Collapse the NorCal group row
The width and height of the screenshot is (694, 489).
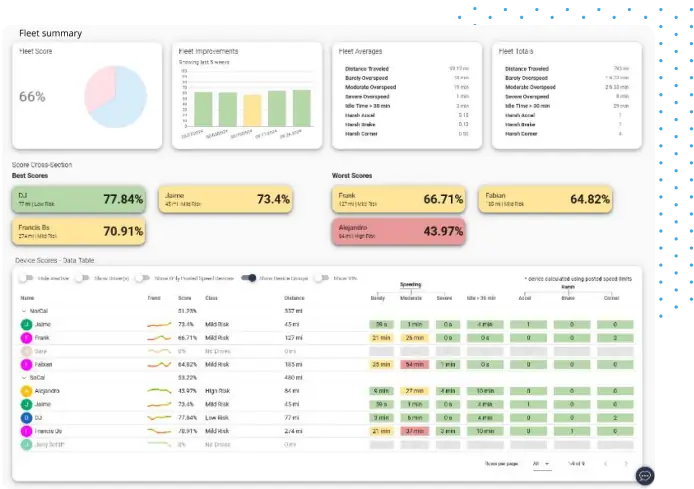click(x=24, y=311)
